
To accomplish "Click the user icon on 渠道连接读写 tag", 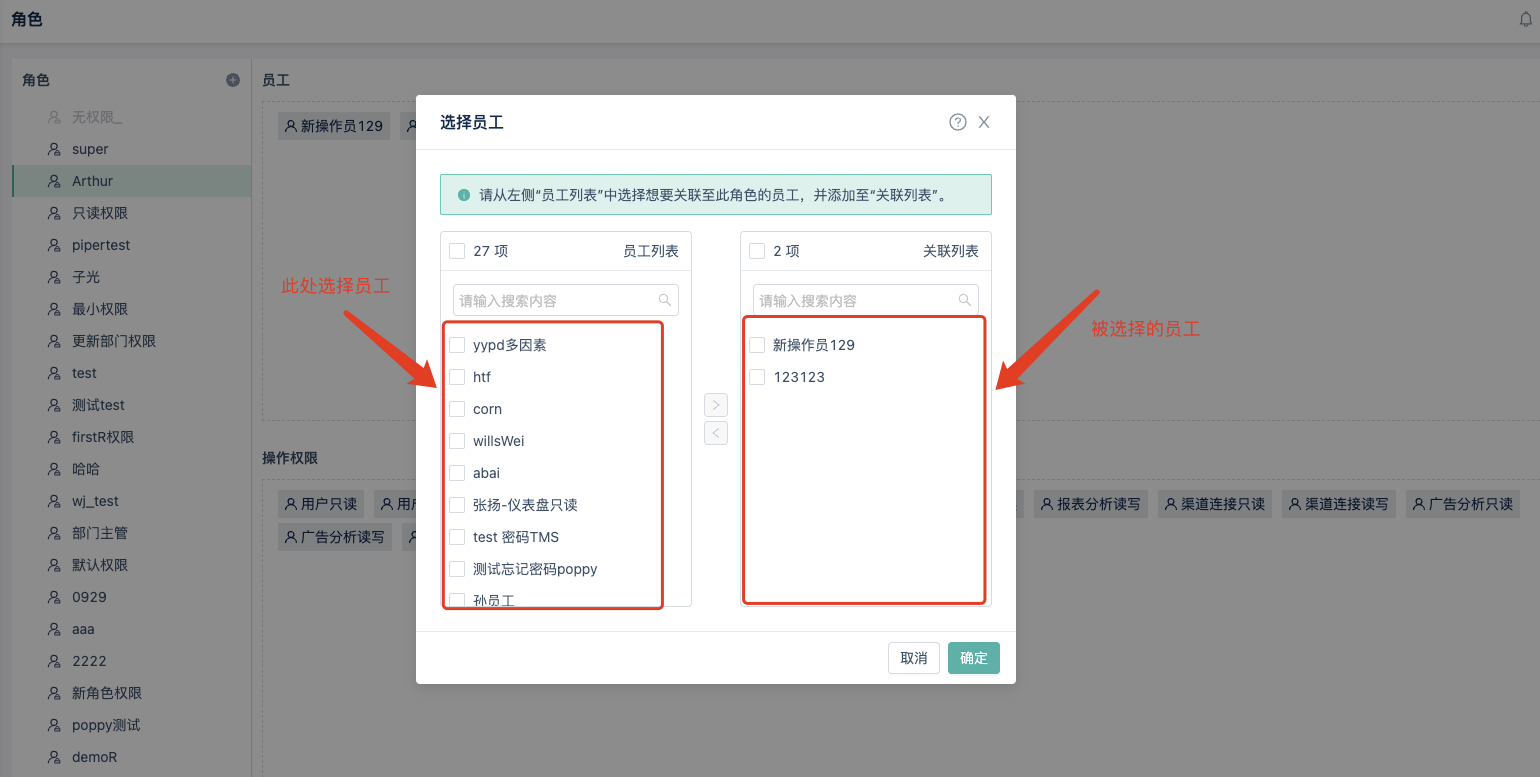I will (x=1295, y=504).
